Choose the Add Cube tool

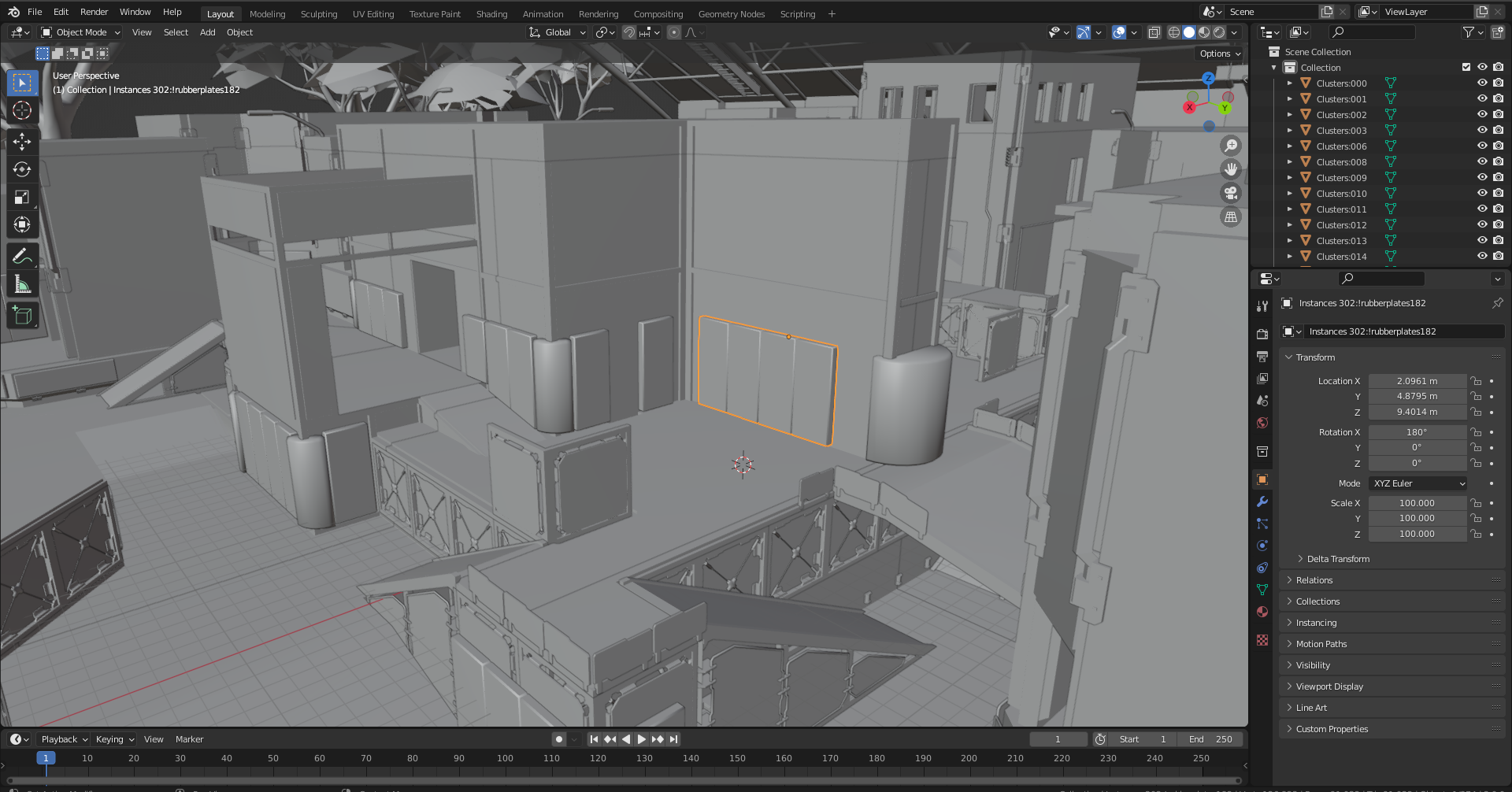pos(22,316)
